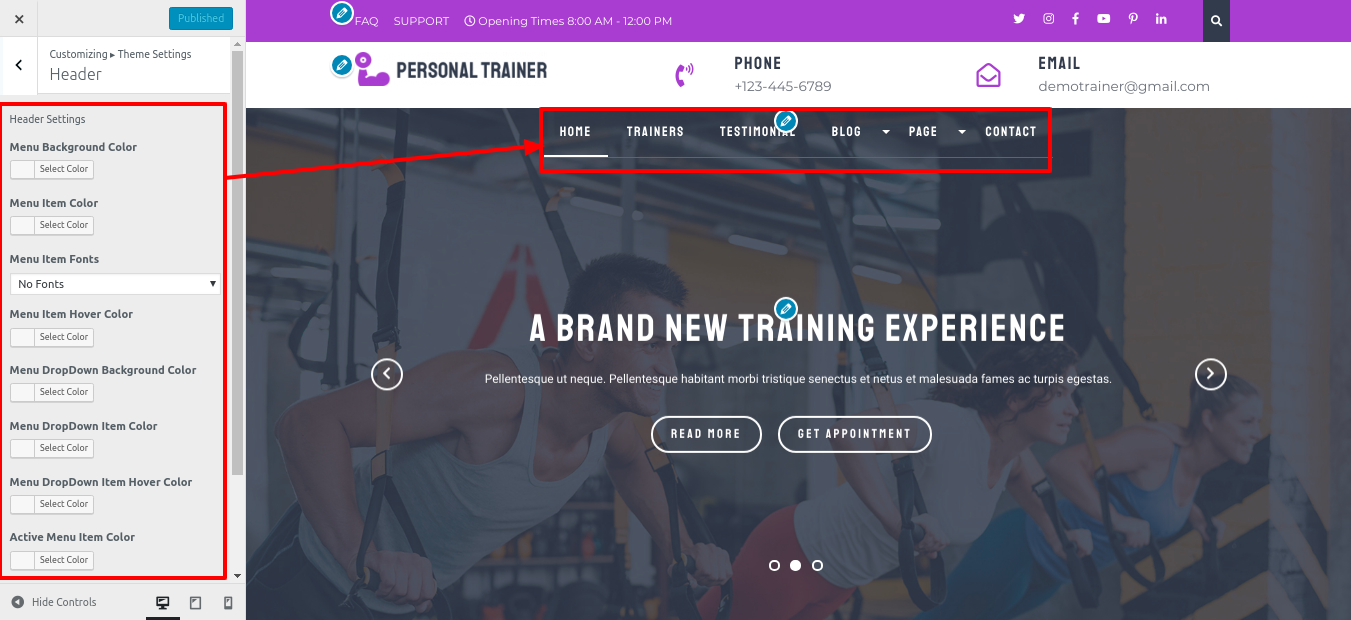The height and width of the screenshot is (620, 1351).
Task: Click the edit pencil on menu navigation
Action: pos(786,122)
